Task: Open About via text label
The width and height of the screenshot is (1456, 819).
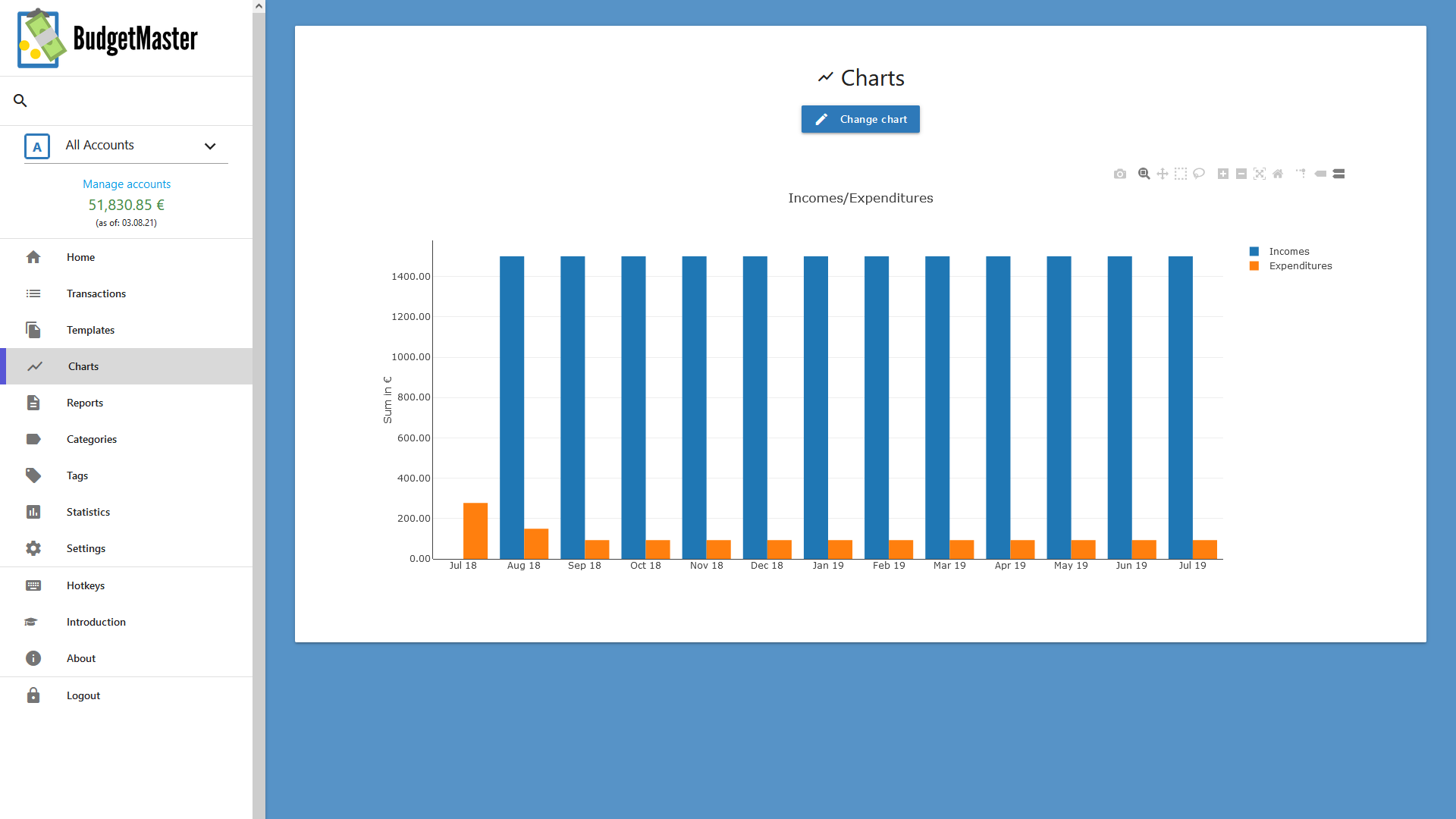Action: coord(81,658)
